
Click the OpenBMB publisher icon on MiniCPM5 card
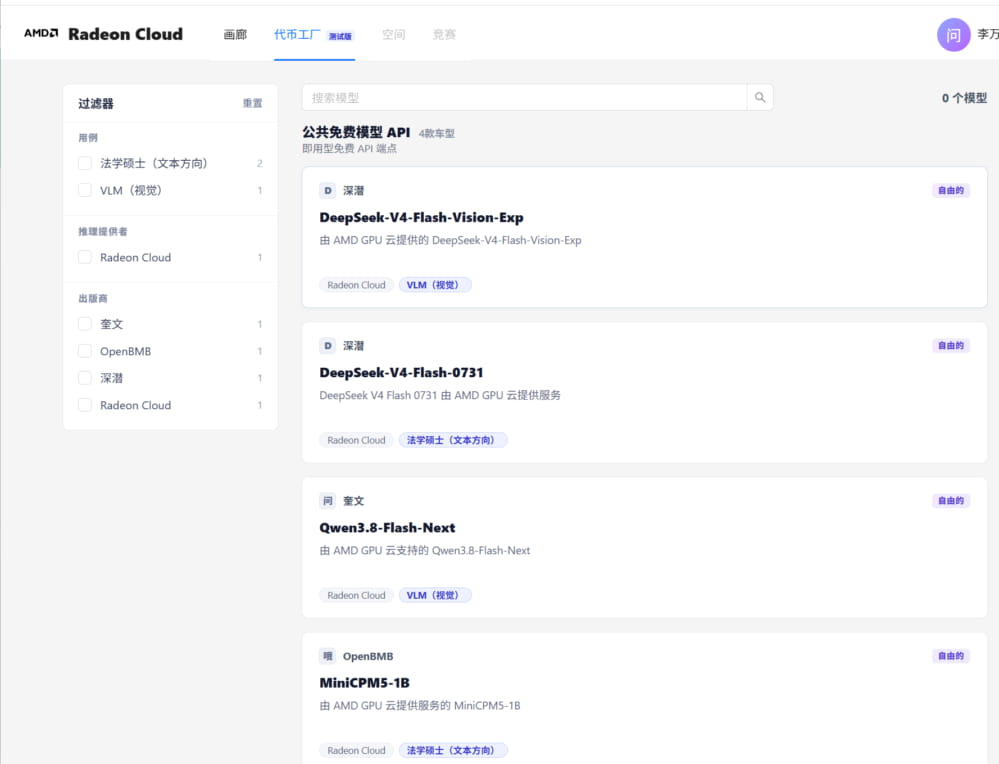[x=327, y=656]
